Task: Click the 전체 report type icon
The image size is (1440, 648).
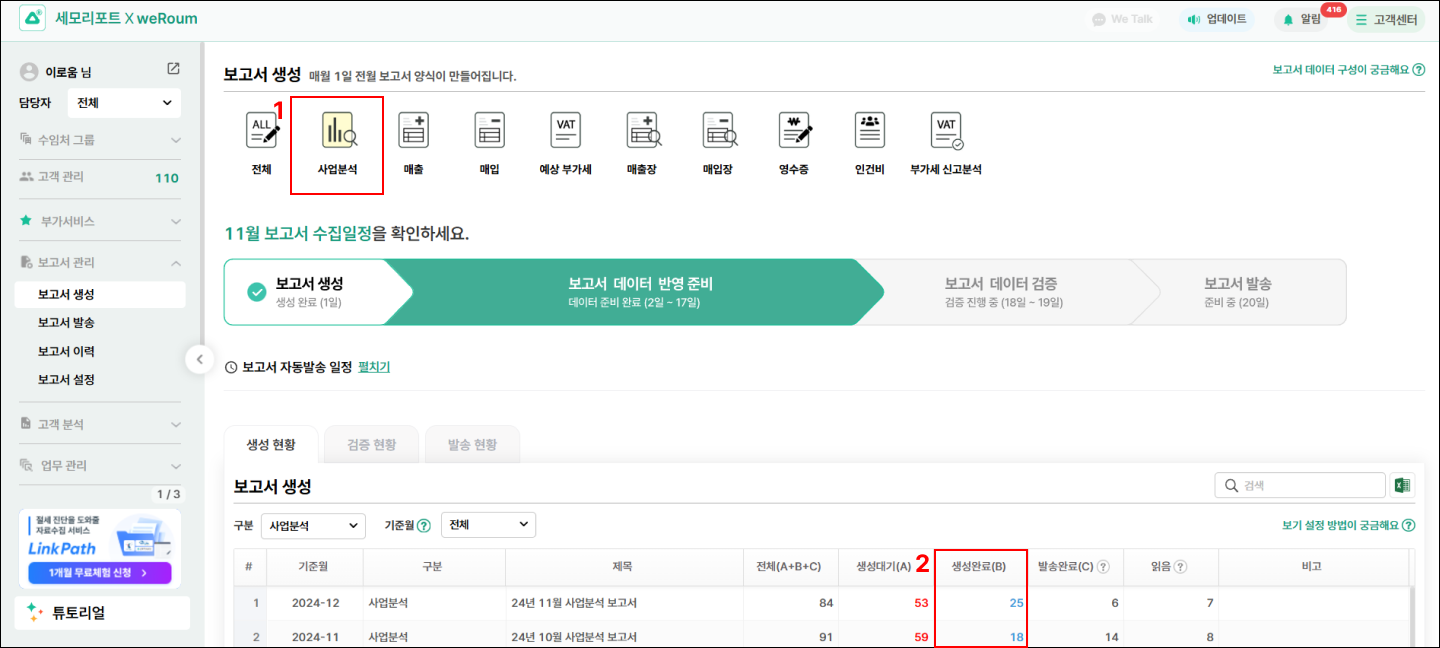Action: (x=262, y=132)
